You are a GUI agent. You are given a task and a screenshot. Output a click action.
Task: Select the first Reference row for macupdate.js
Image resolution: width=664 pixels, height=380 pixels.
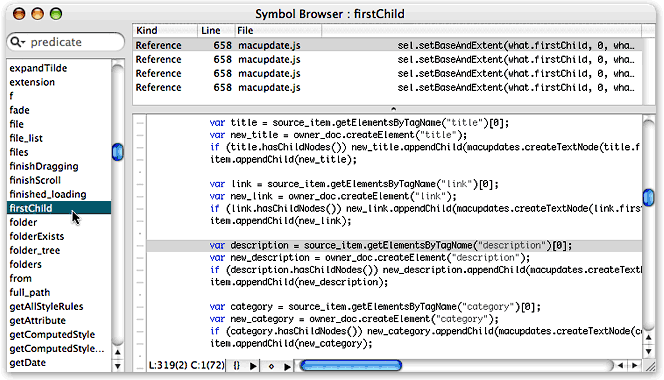pyautogui.click(x=387, y=45)
